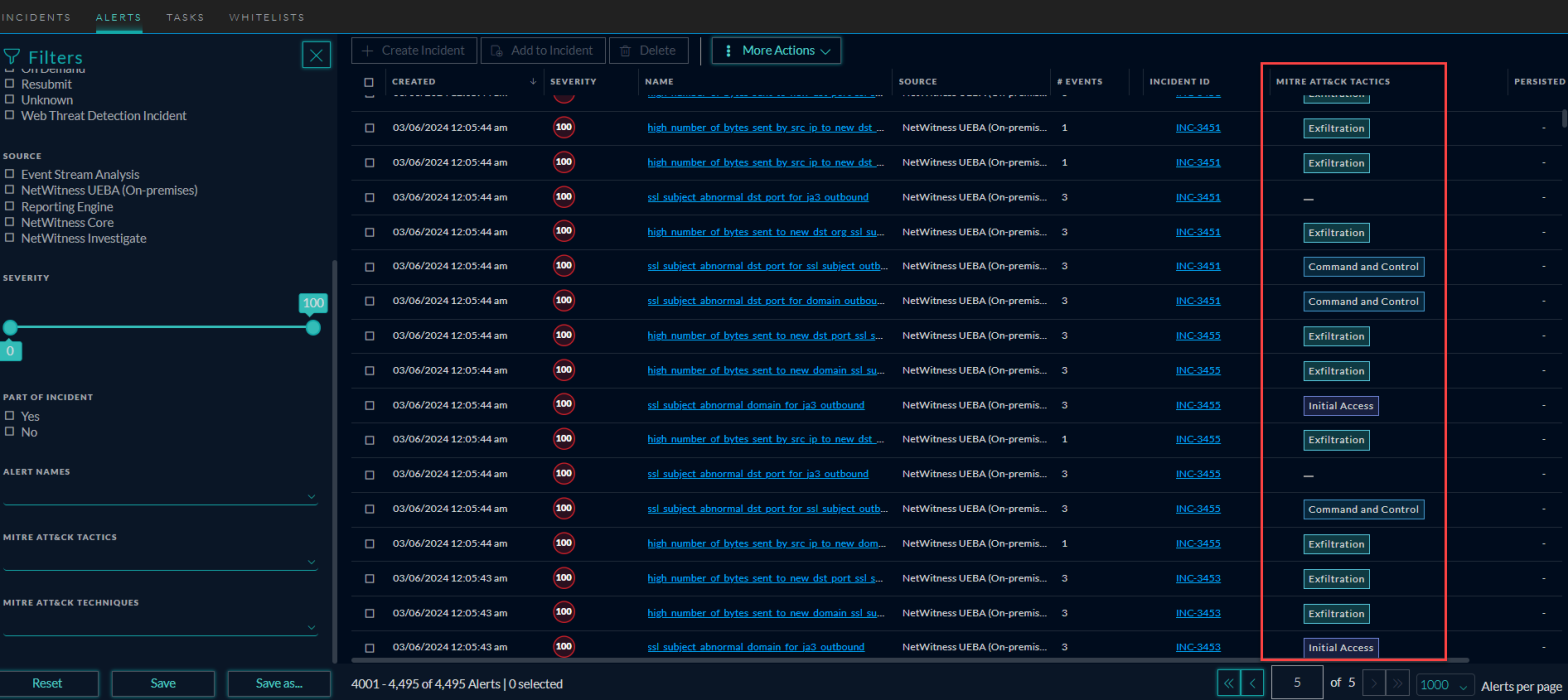Click the disabled next page arrow
1568x700 pixels.
[1374, 684]
